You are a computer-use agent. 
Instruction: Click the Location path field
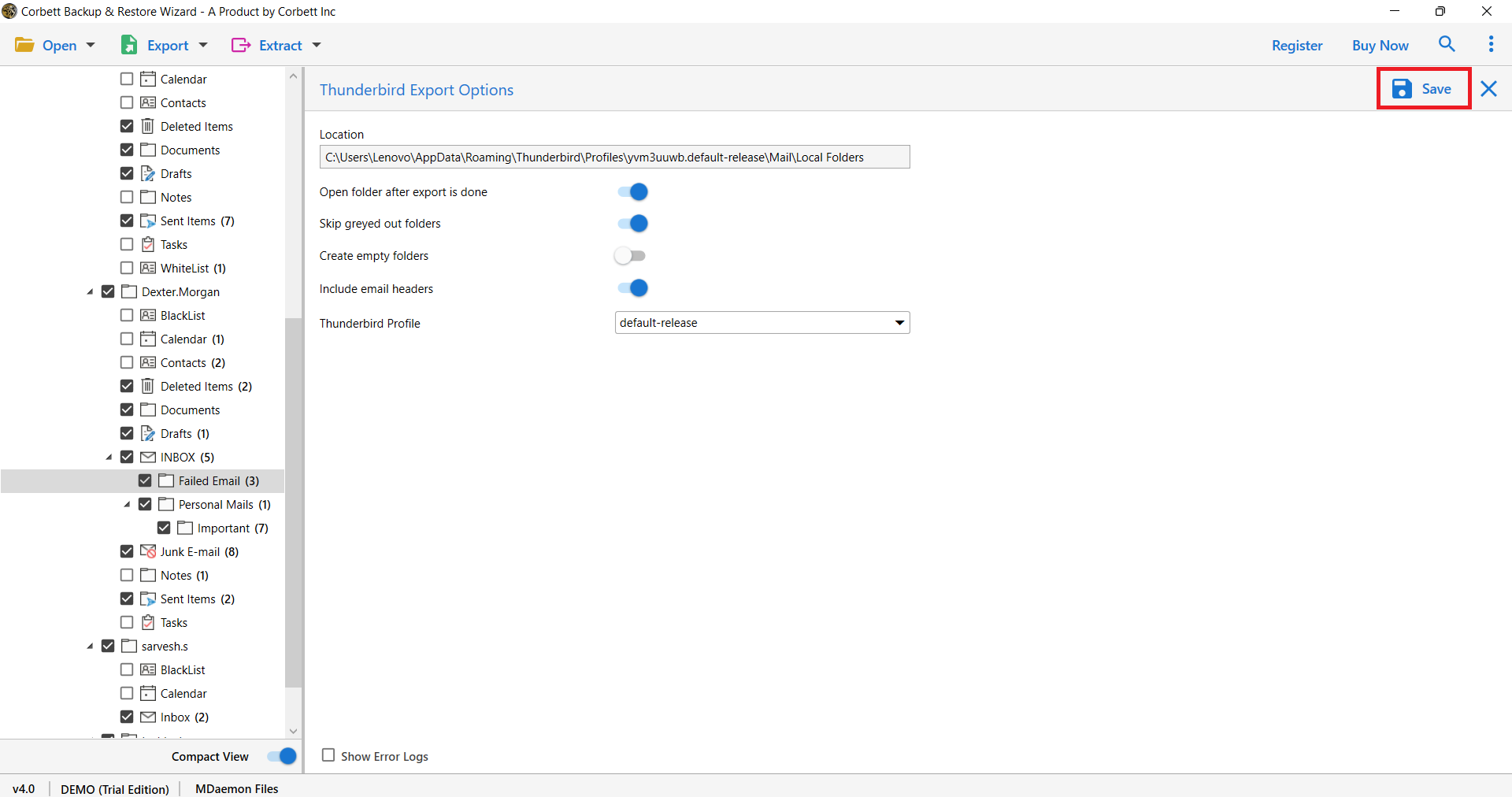pyautogui.click(x=614, y=157)
